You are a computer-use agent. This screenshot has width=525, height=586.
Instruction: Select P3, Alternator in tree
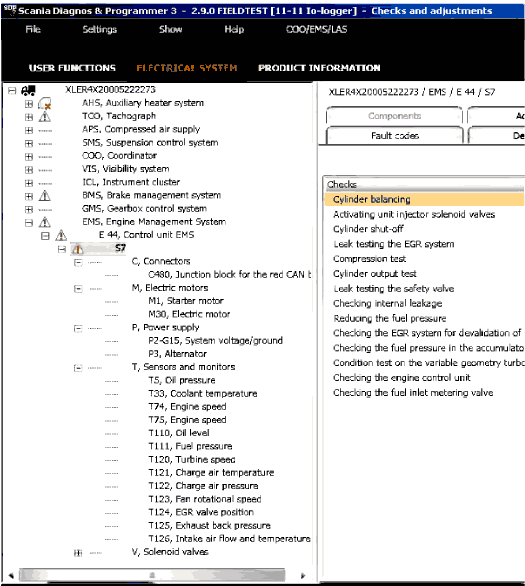coord(177,354)
